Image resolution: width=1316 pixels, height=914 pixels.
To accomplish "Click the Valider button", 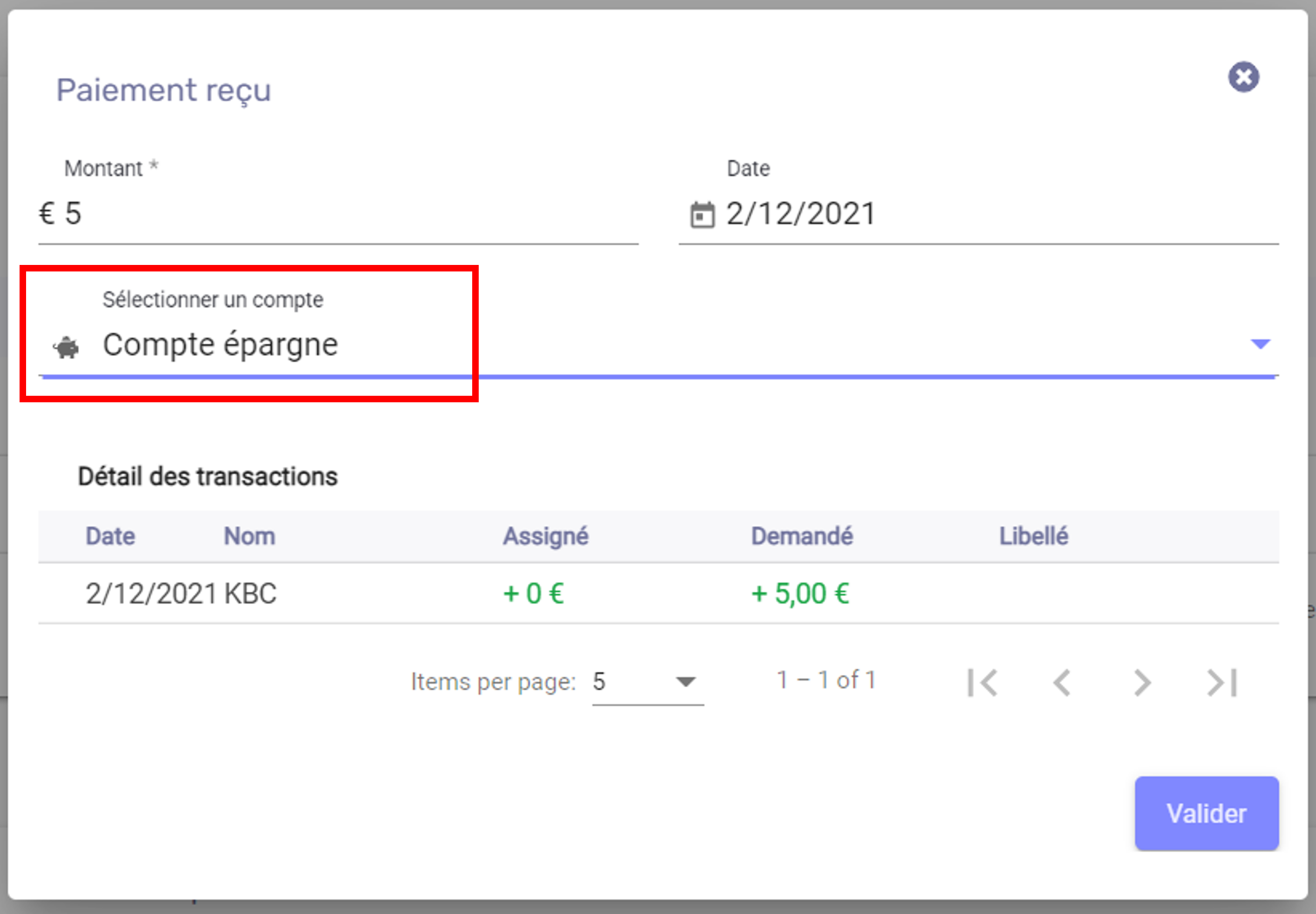I will (x=1207, y=813).
